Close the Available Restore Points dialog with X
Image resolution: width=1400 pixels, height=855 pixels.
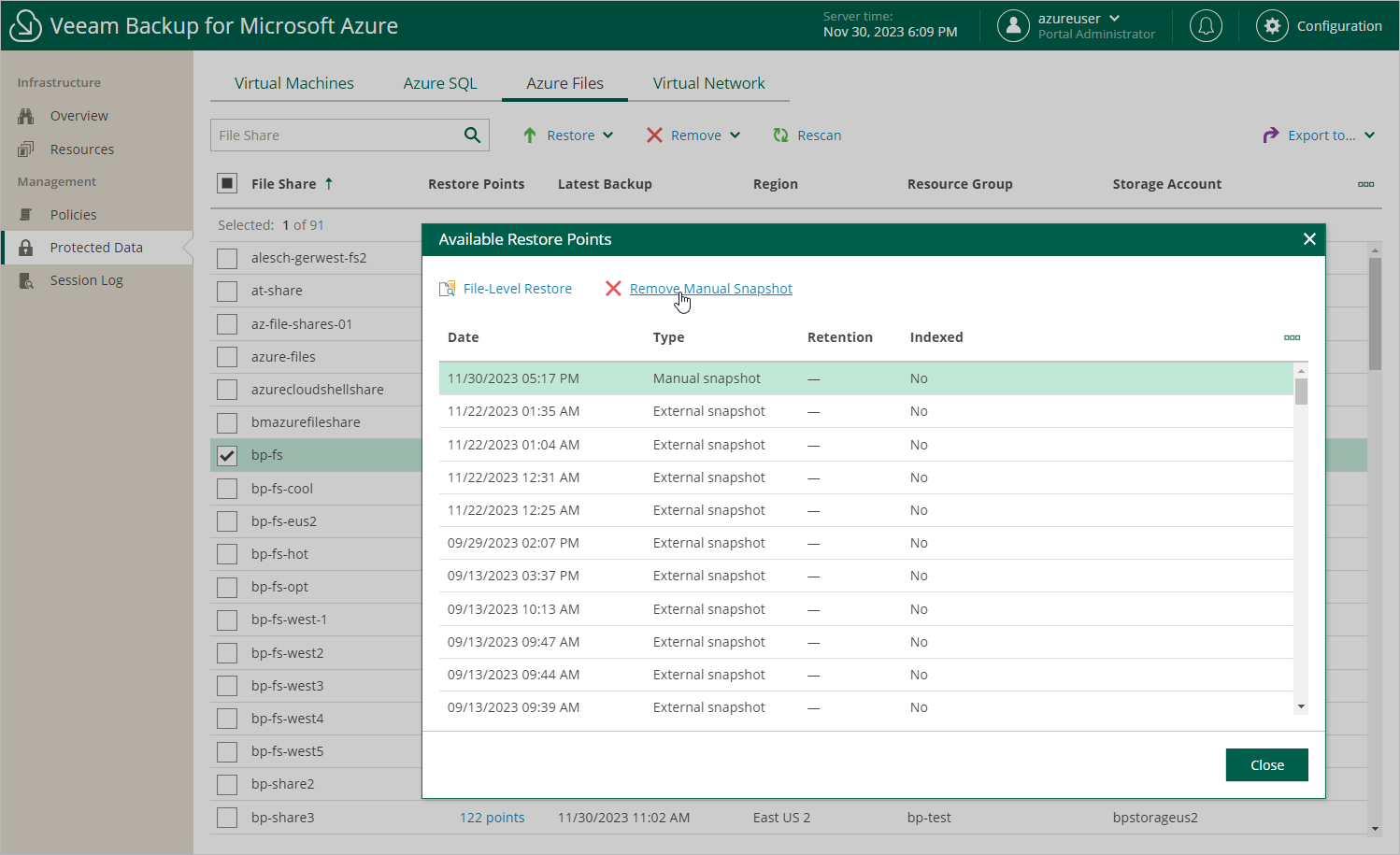click(1309, 239)
